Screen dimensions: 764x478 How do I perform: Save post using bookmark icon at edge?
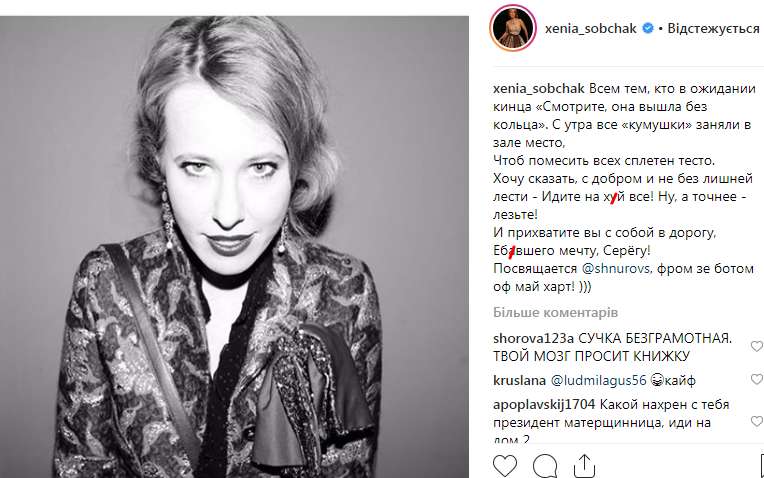point(762,466)
